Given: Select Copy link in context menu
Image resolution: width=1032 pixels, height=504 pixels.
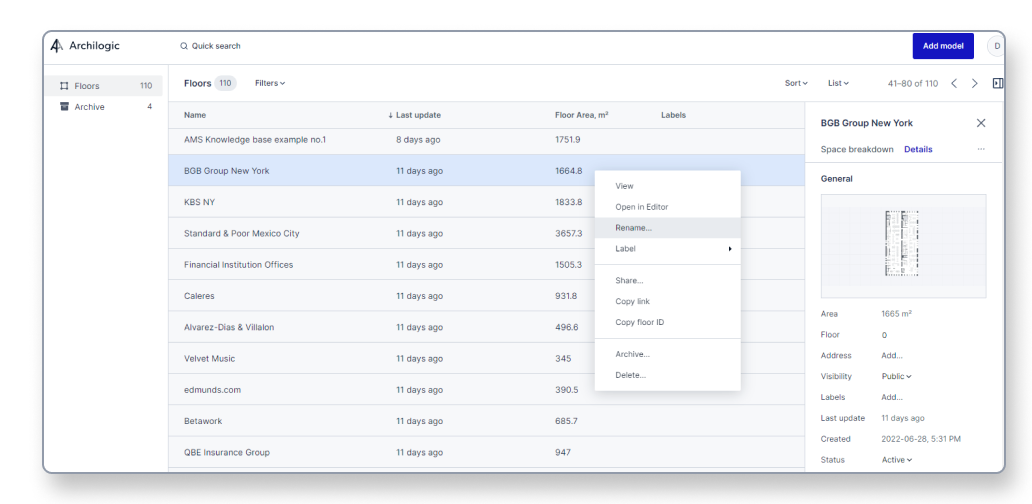Looking at the screenshot, I should pos(667,301).
